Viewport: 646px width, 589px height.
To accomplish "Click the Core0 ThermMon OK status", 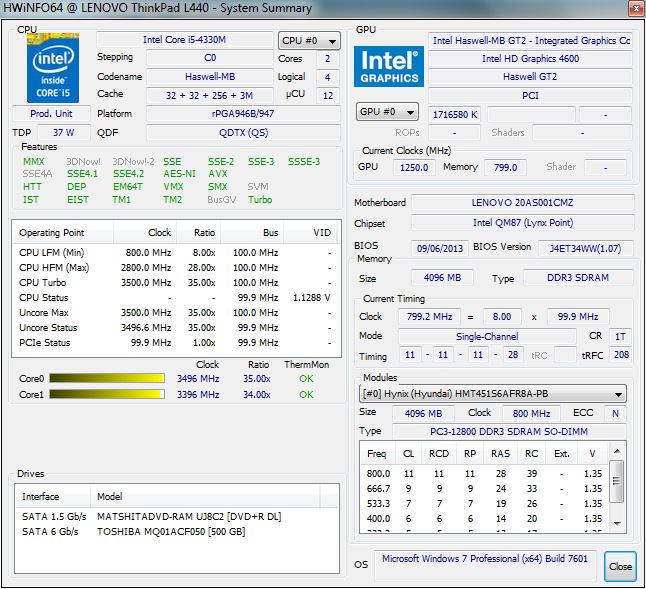I will [306, 379].
